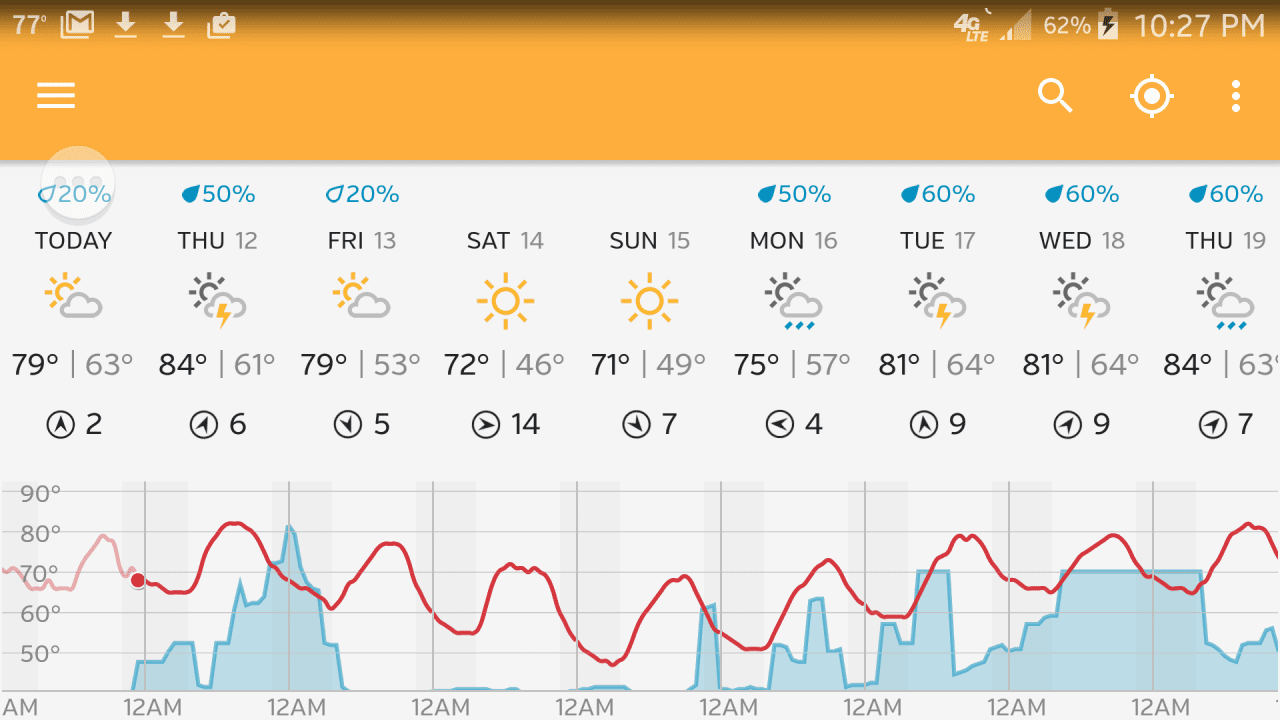Screen dimensions: 1280x720
Task: Tap TUE 17 day heading
Action: click(x=937, y=241)
